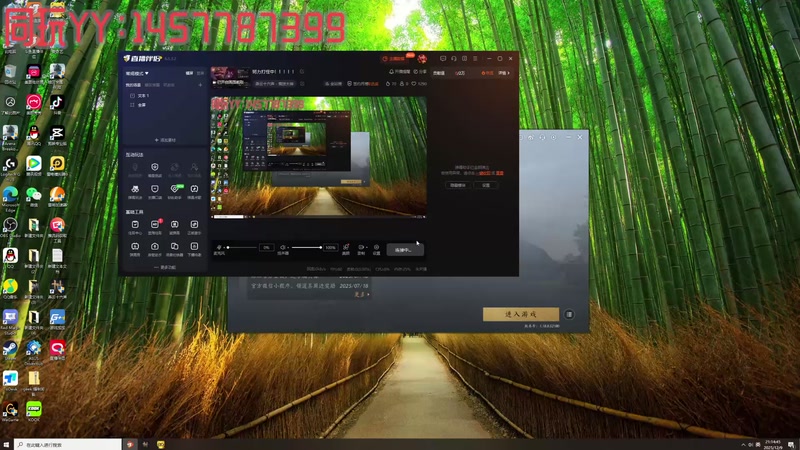Mute the speaker icon in the audio bar
This screenshot has height=450, width=800.
pyautogui.click(x=283, y=248)
